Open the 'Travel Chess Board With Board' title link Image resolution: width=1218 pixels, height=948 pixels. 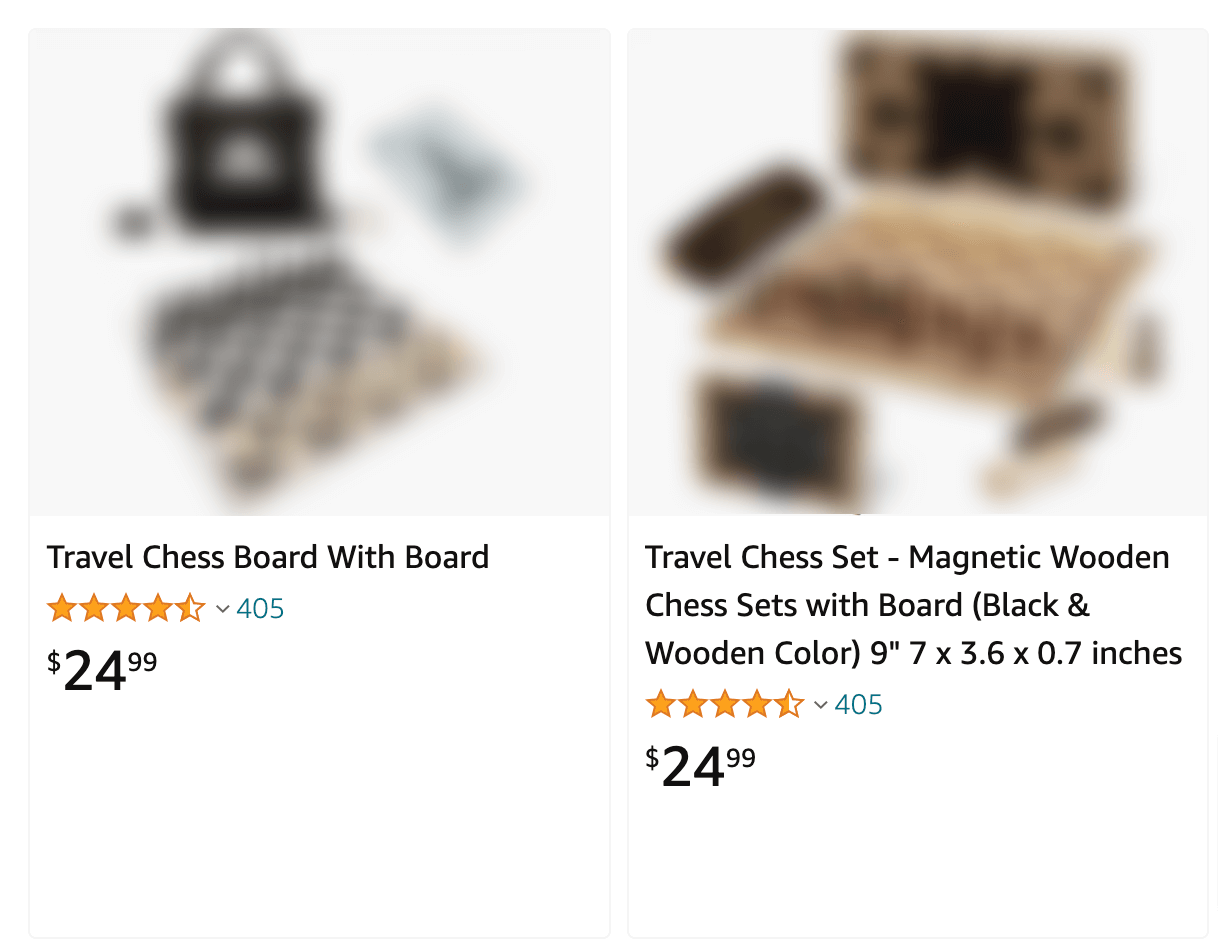pyautogui.click(x=268, y=557)
